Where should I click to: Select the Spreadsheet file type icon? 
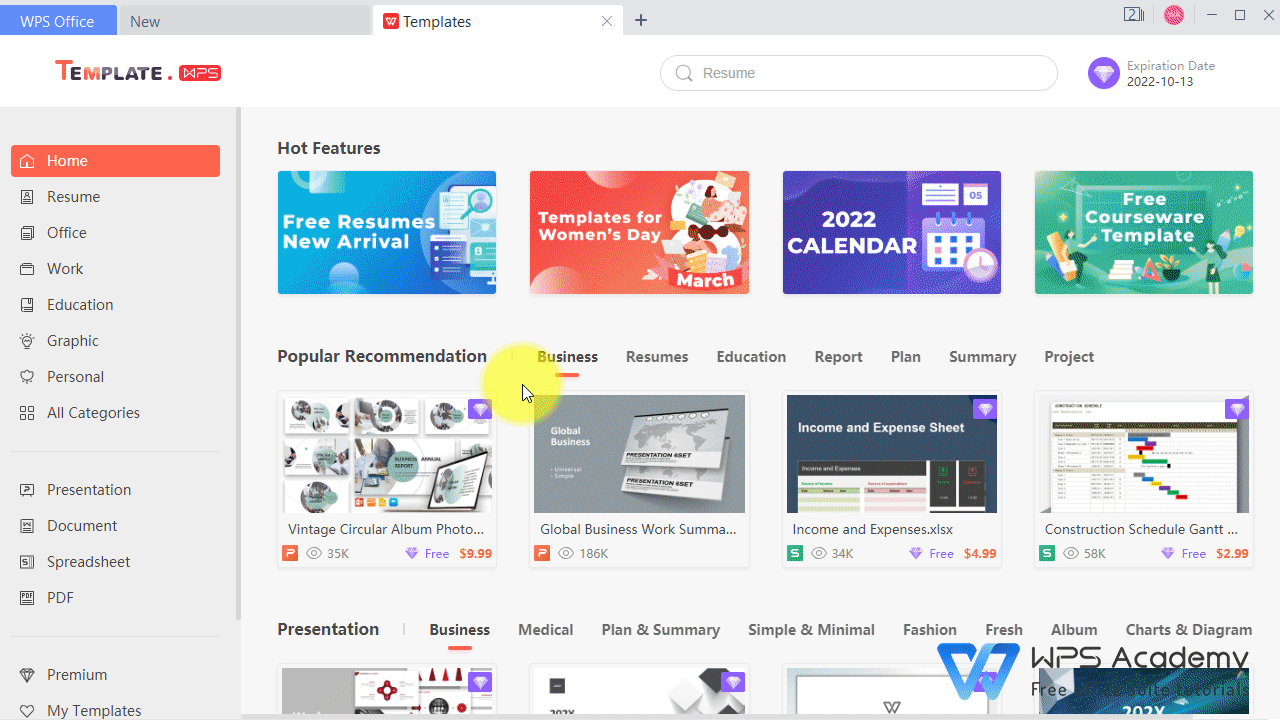click(27, 562)
